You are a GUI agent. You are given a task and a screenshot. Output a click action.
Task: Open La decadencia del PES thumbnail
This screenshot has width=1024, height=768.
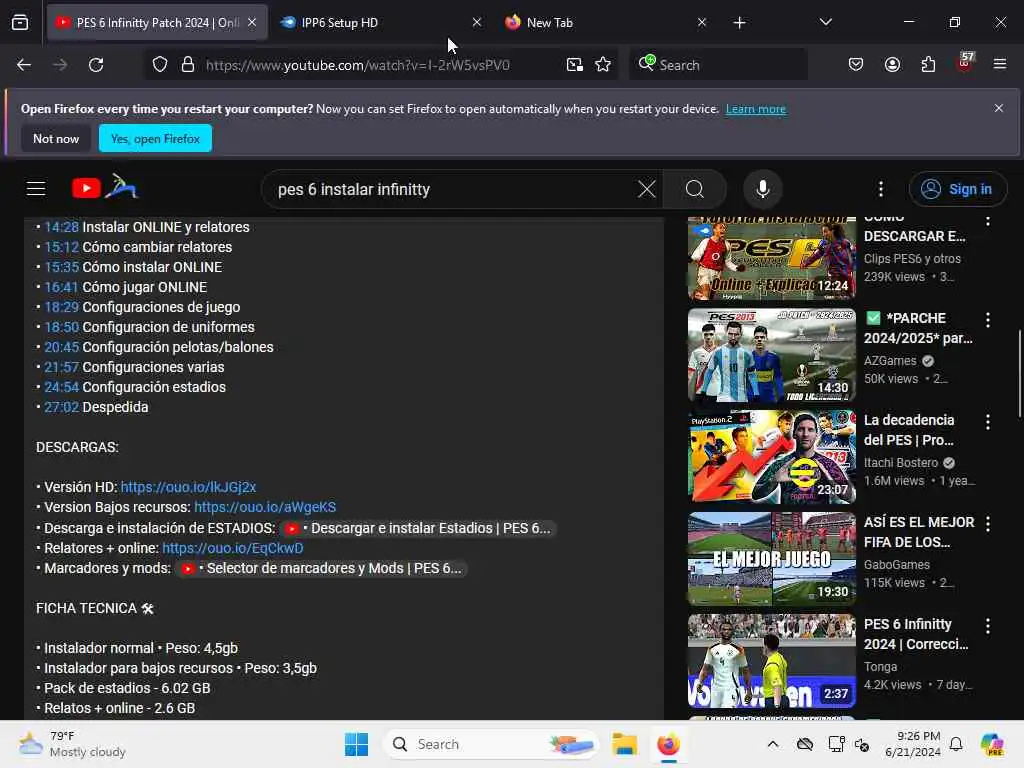tap(771, 456)
